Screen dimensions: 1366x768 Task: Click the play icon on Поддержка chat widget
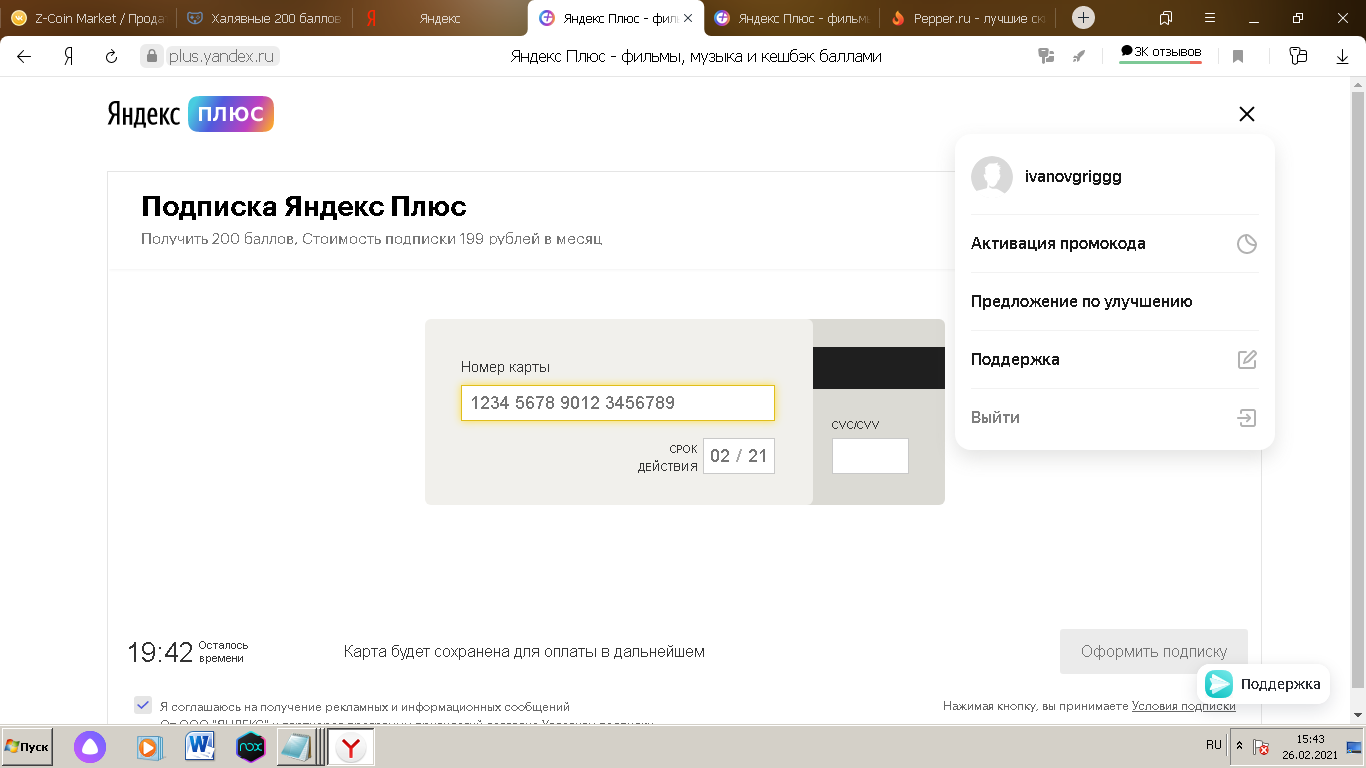(x=1219, y=684)
